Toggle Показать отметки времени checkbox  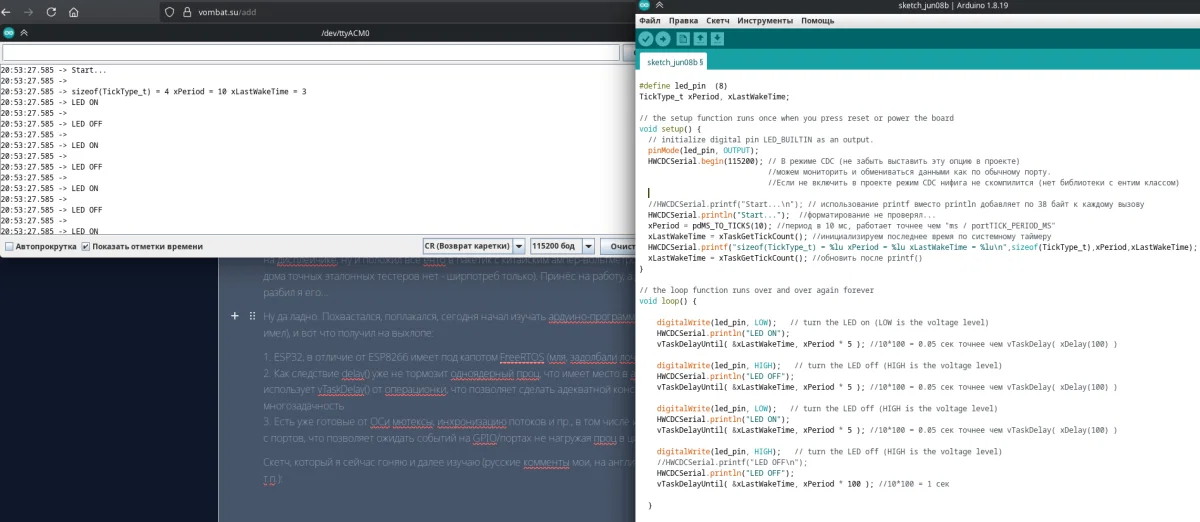point(85,246)
